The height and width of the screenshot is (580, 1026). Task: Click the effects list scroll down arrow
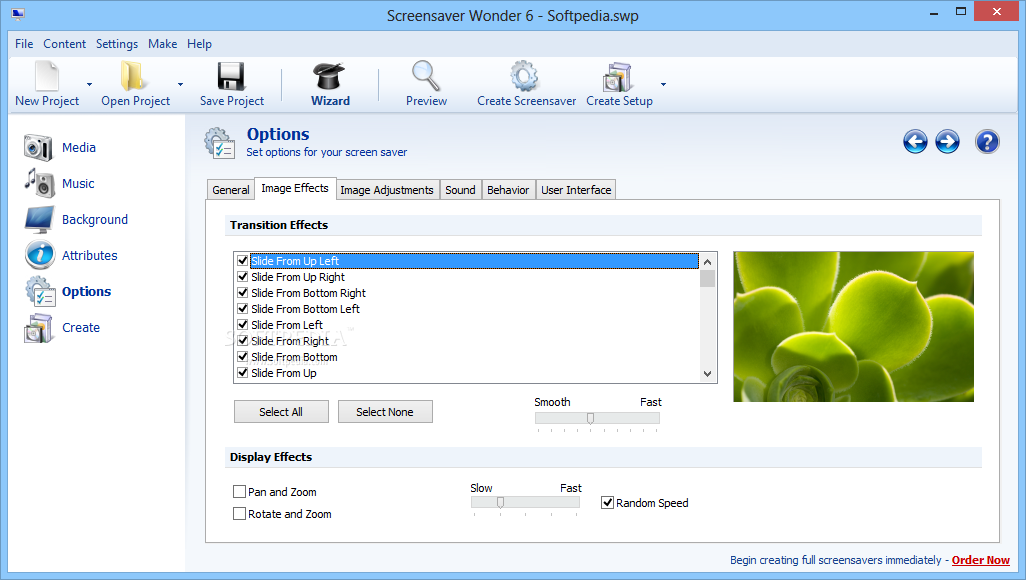coord(707,374)
